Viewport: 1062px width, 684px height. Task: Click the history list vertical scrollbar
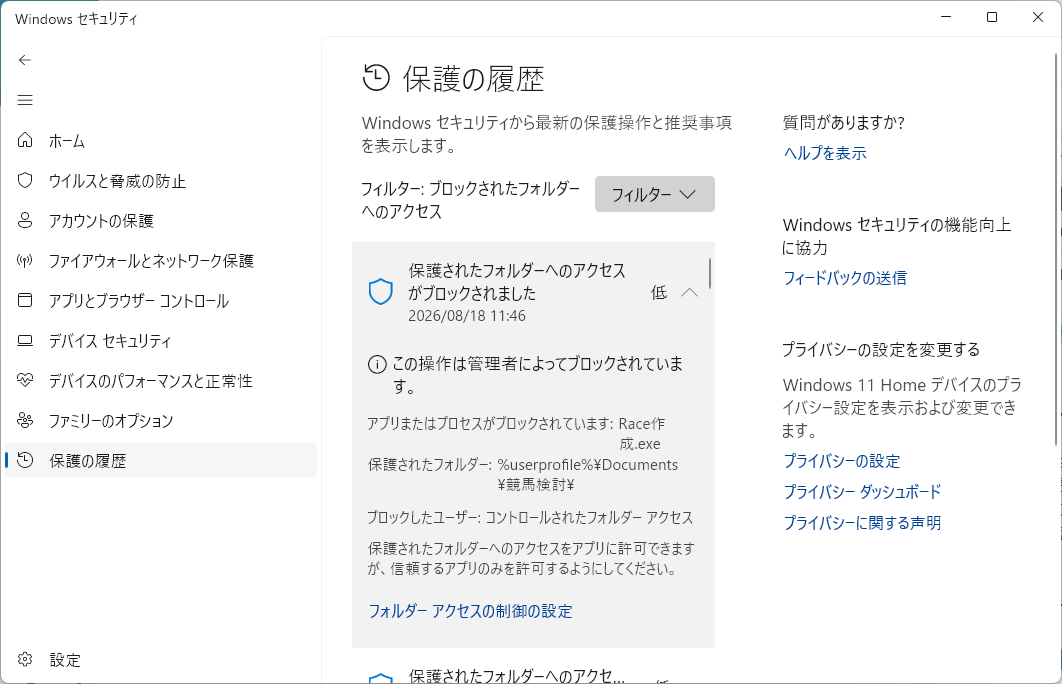pyautogui.click(x=709, y=273)
